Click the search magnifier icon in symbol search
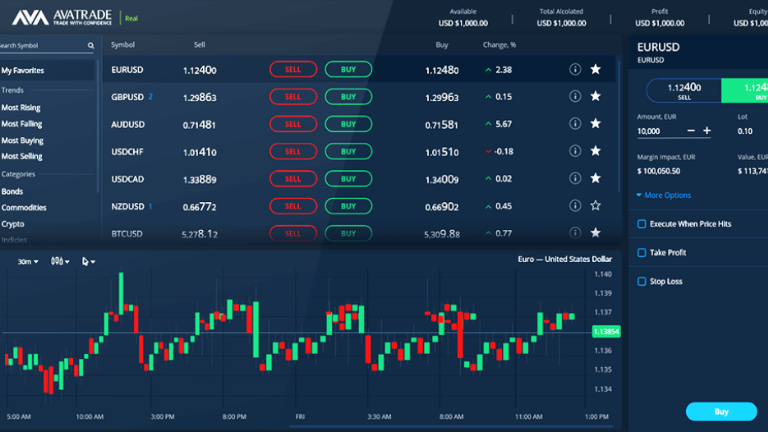This screenshot has height=432, width=768. coord(91,45)
